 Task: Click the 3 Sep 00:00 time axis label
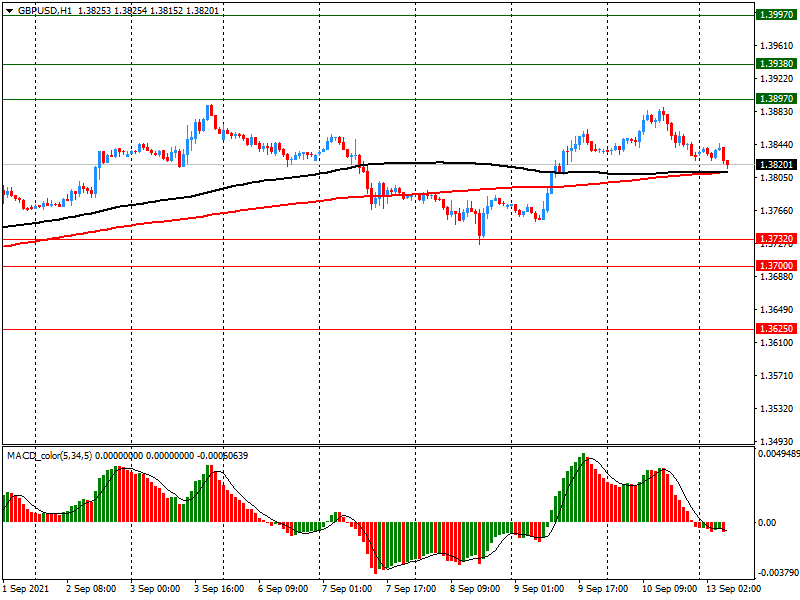[x=155, y=589]
